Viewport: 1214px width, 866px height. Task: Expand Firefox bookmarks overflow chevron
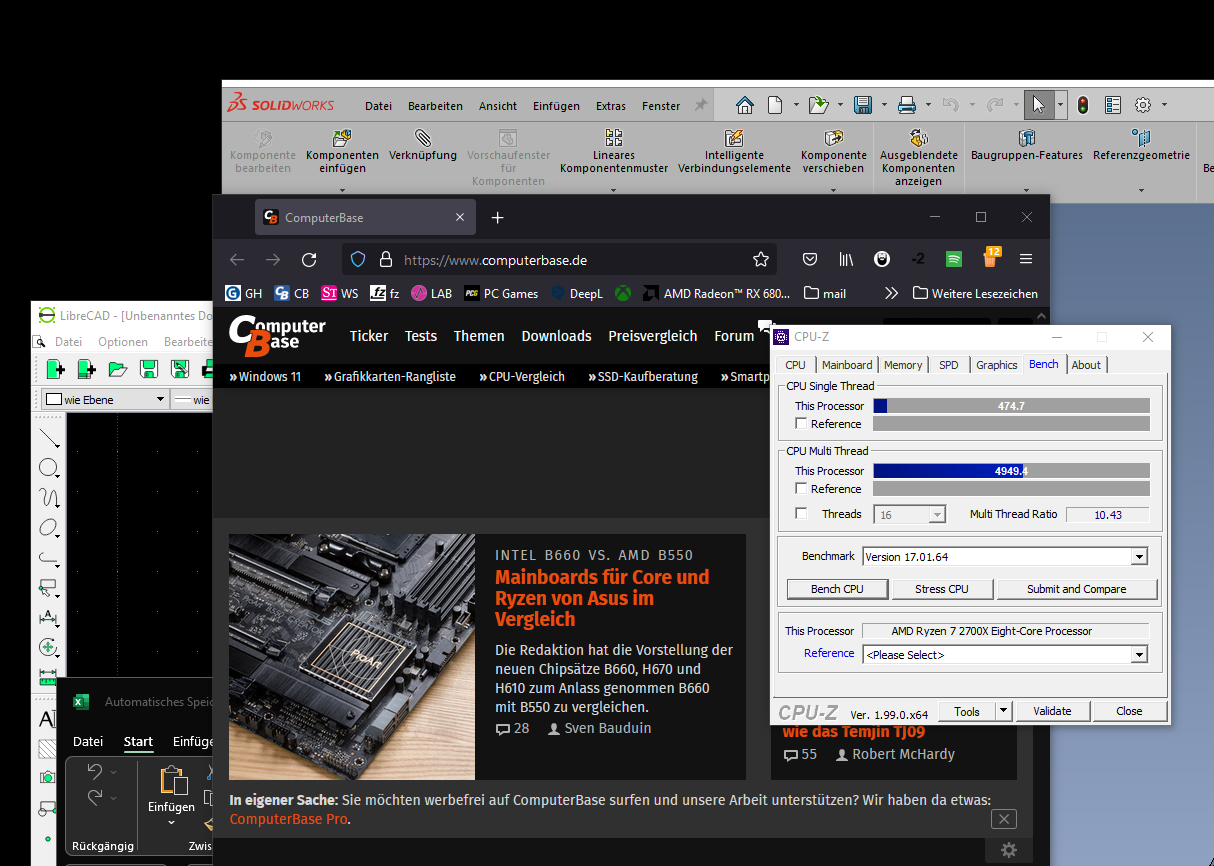(891, 294)
